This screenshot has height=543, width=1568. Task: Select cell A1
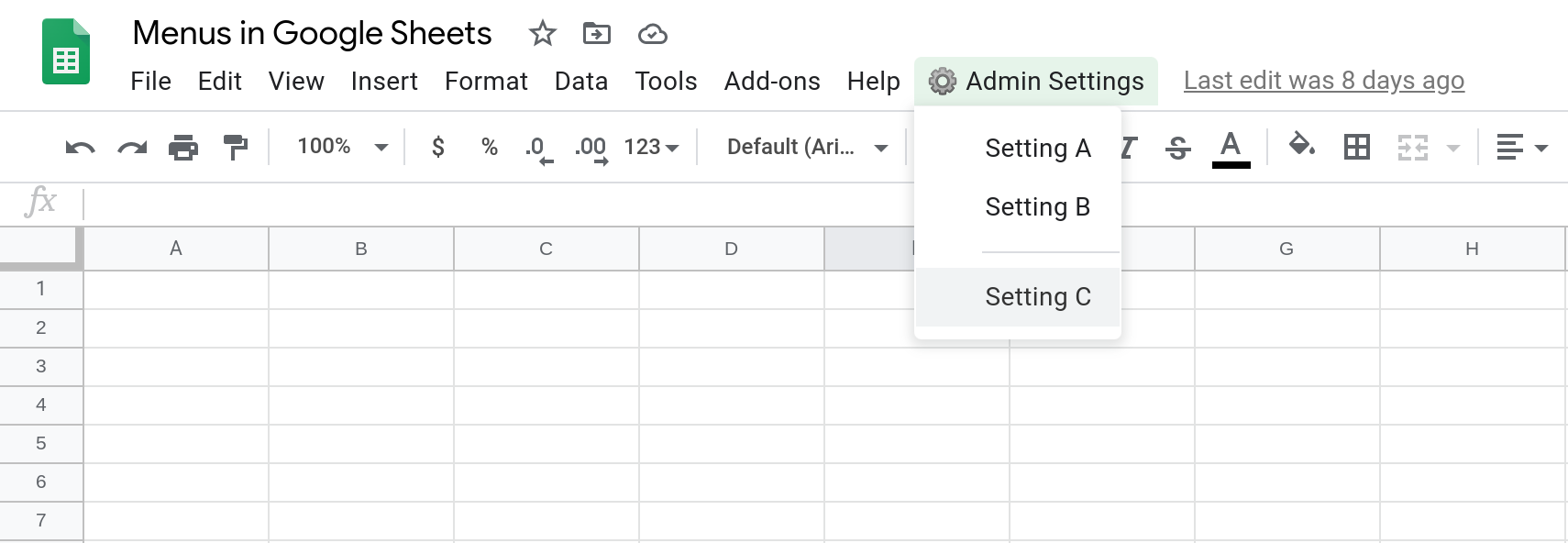(176, 289)
